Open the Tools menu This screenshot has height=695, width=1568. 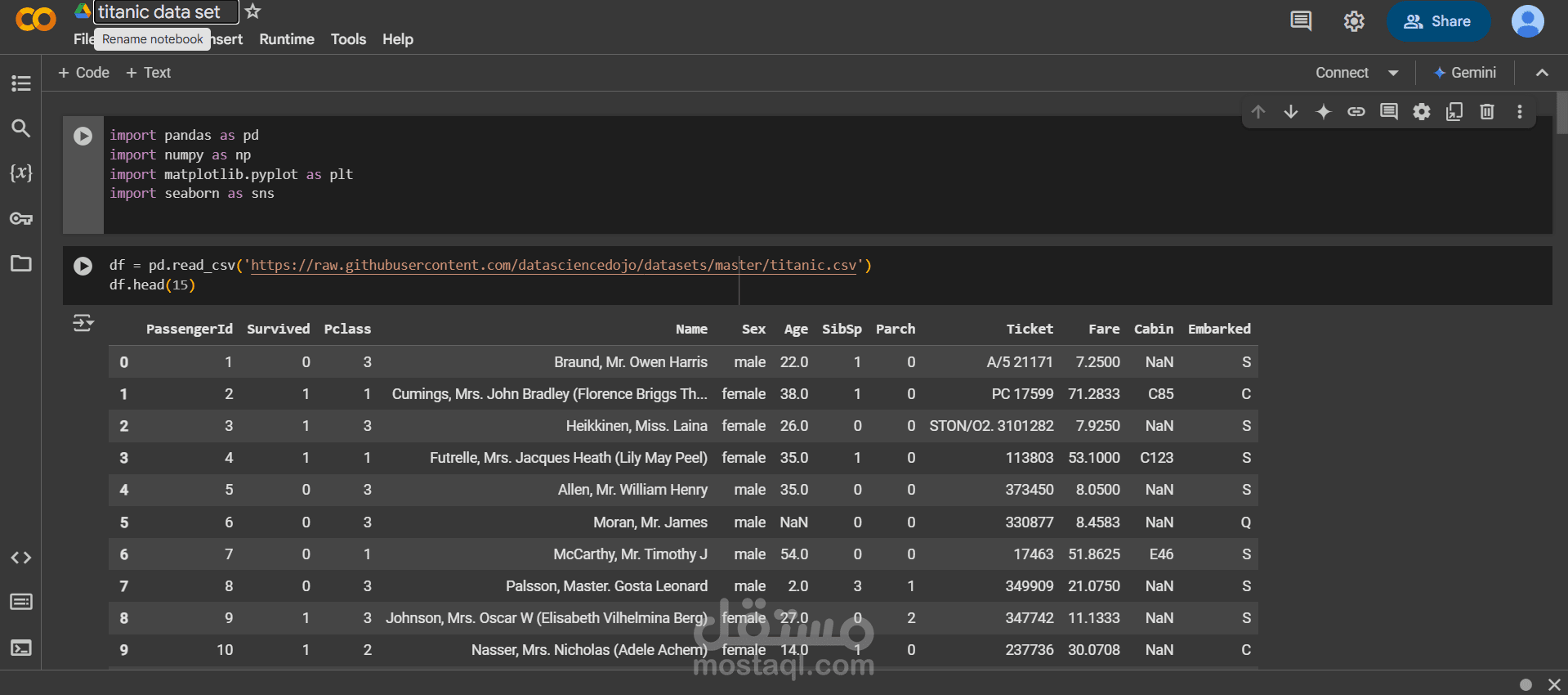pos(348,39)
